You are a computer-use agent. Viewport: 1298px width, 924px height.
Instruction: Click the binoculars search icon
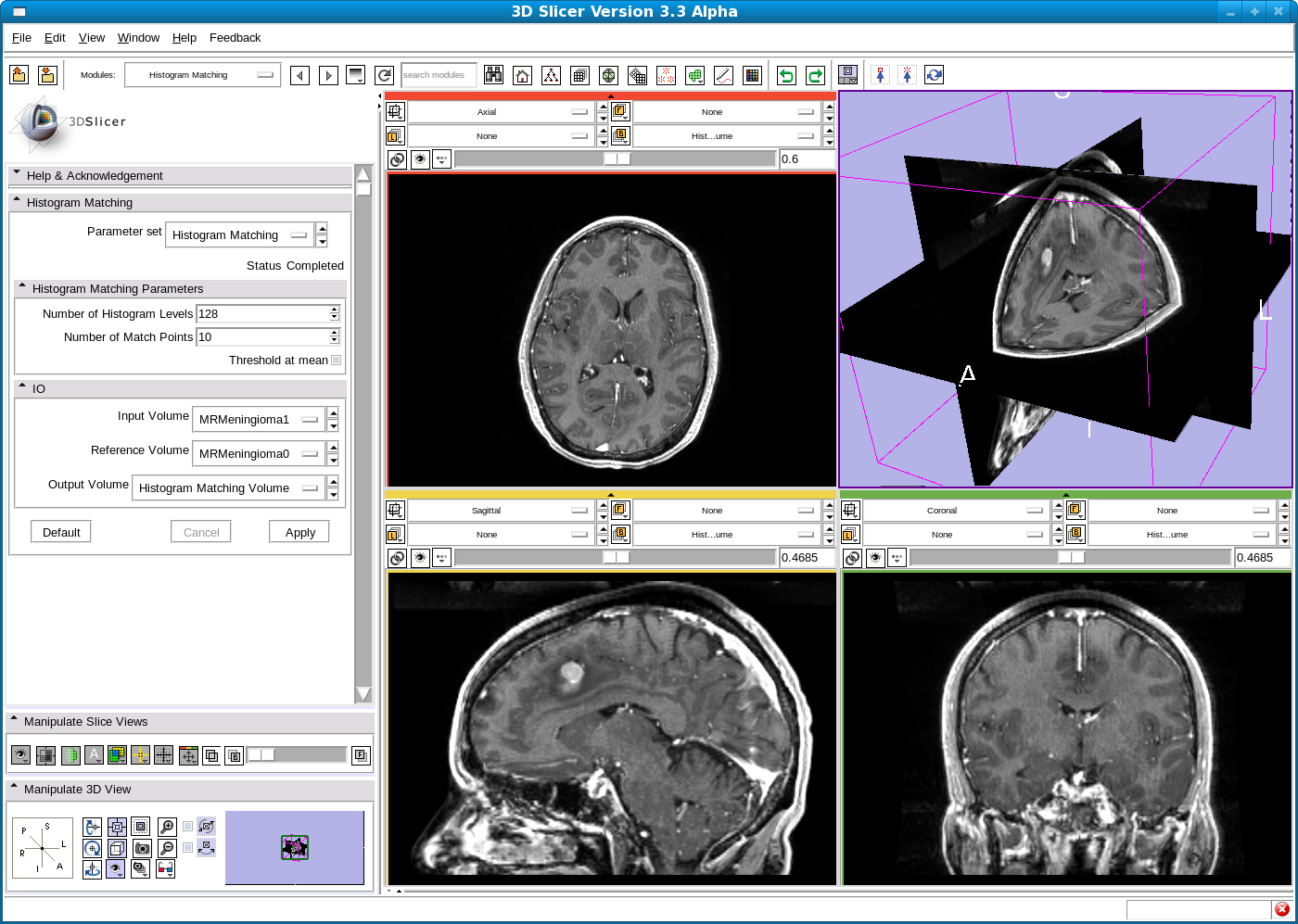[494, 76]
